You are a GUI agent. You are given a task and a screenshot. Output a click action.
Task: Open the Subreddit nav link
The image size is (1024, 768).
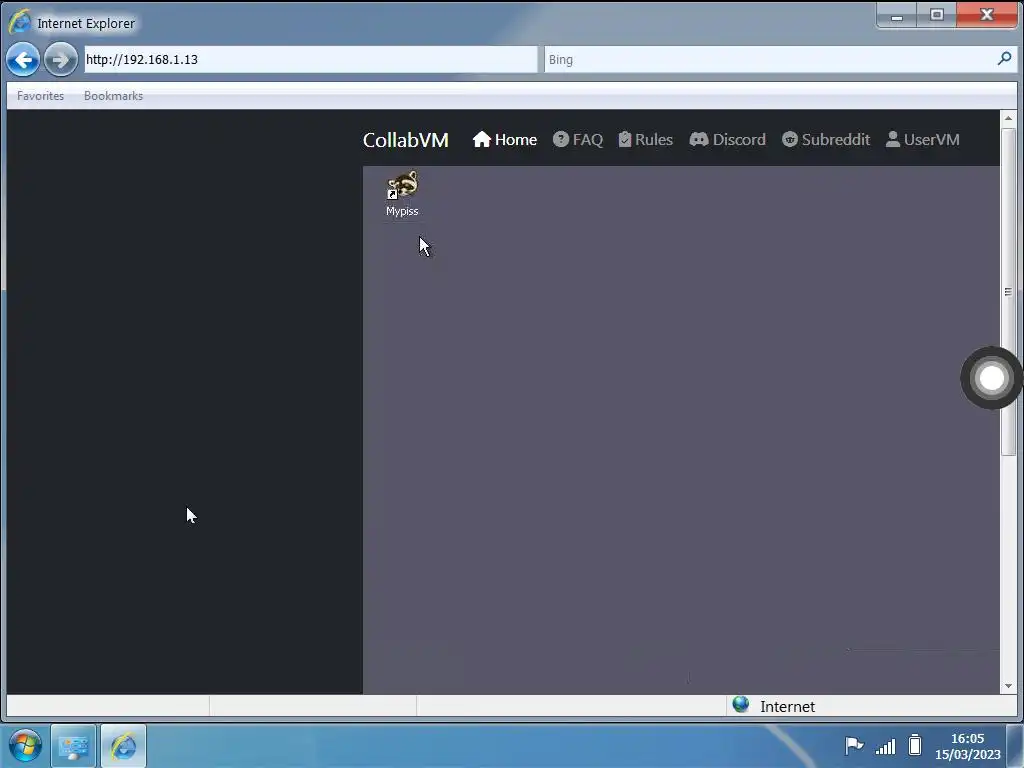point(826,139)
